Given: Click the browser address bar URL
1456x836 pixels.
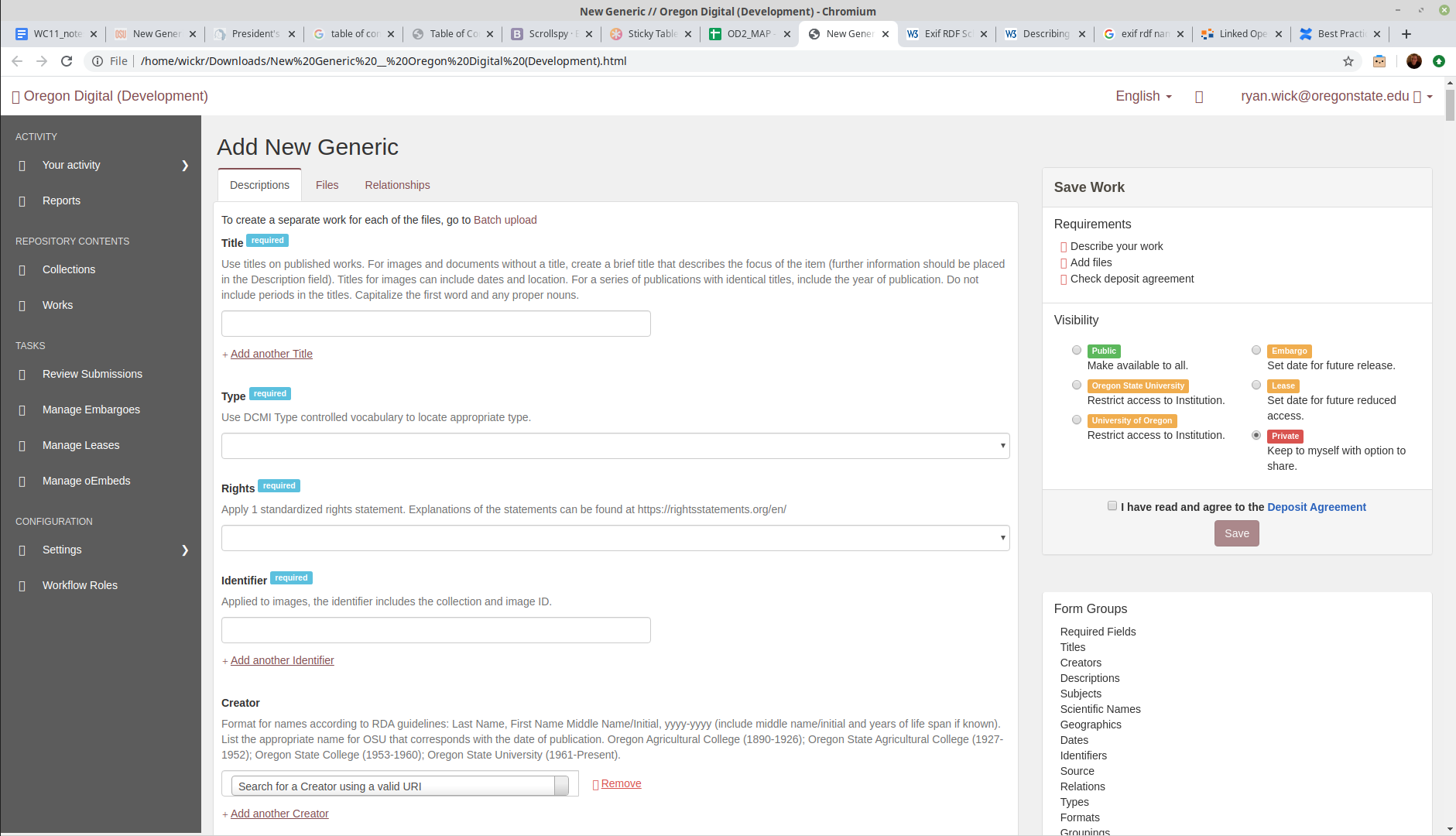Looking at the screenshot, I should pyautogui.click(x=383, y=61).
